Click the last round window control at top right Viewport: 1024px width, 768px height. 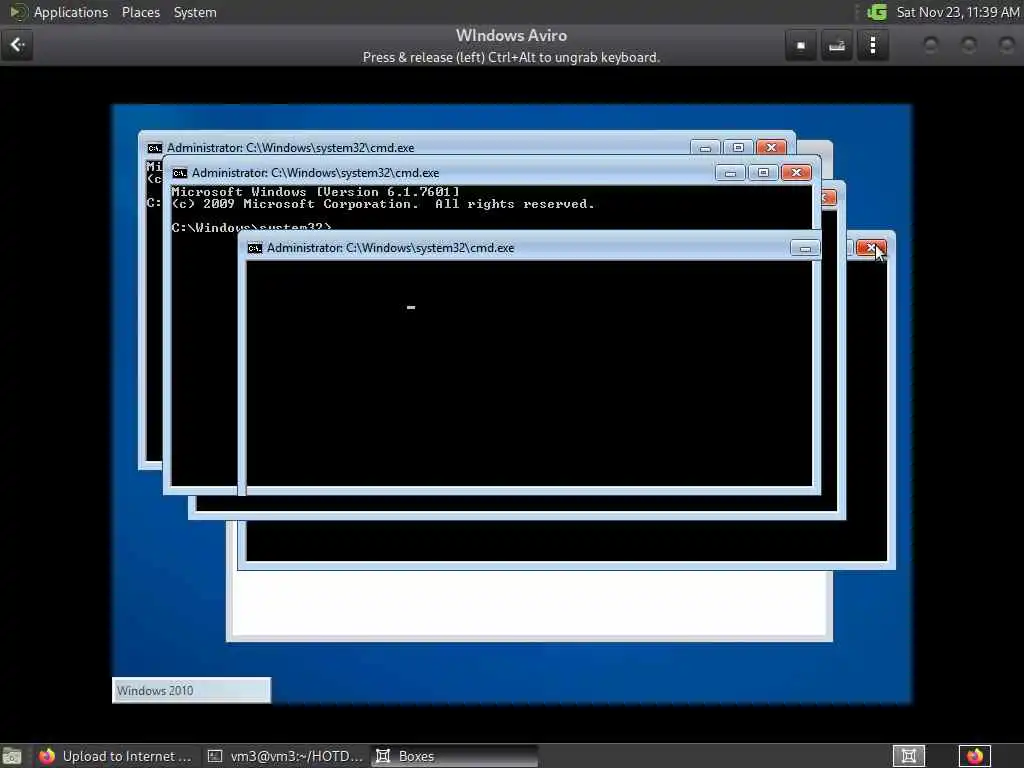1006,45
